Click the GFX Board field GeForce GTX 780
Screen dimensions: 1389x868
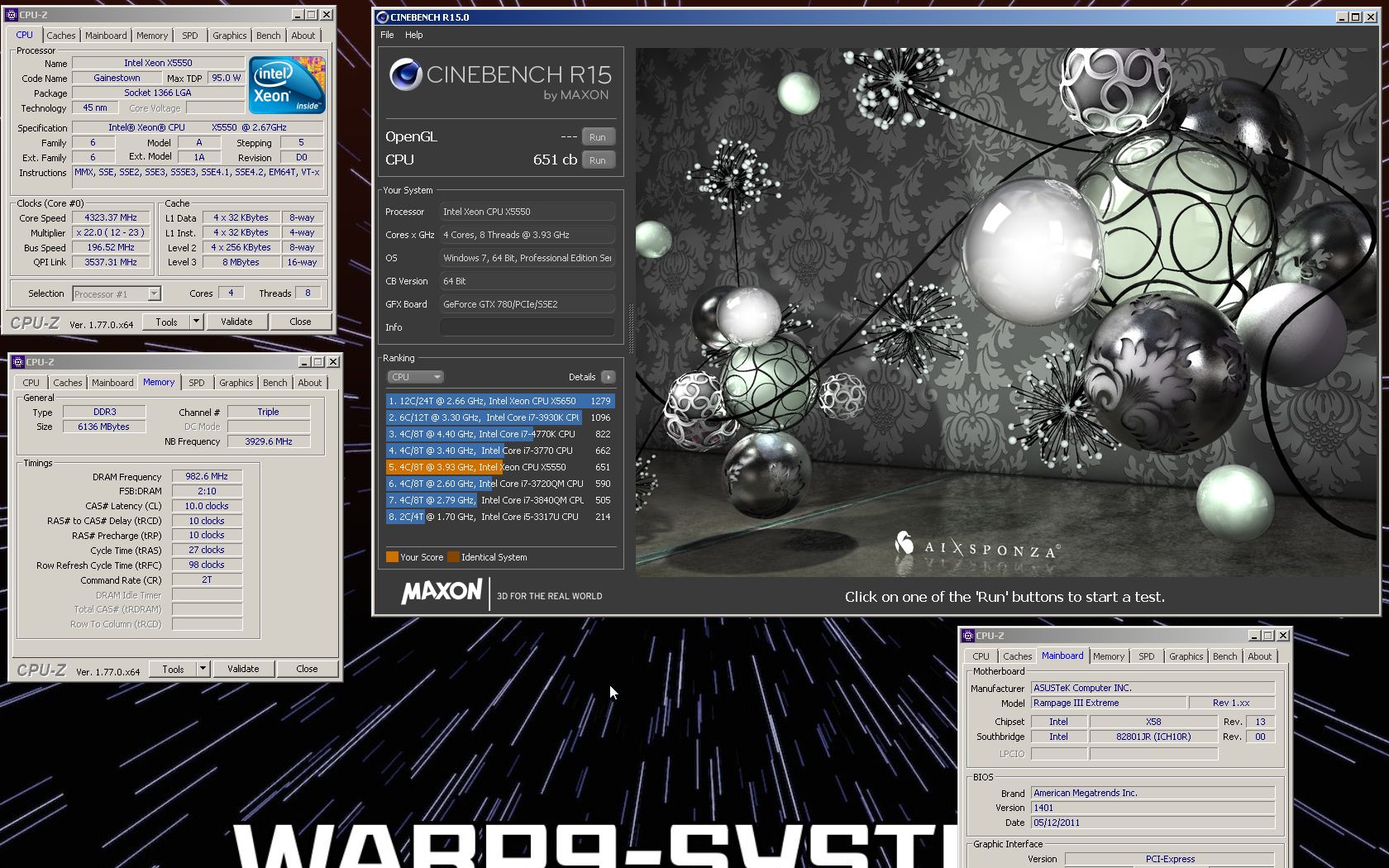point(527,304)
